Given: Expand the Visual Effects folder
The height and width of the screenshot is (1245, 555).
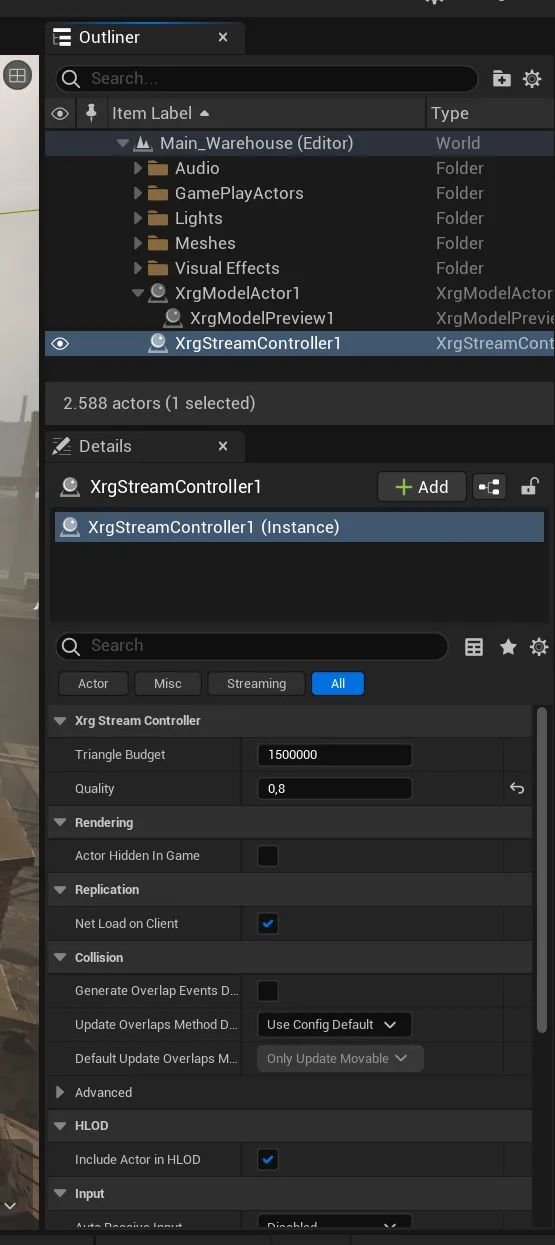Looking at the screenshot, I should point(138,268).
